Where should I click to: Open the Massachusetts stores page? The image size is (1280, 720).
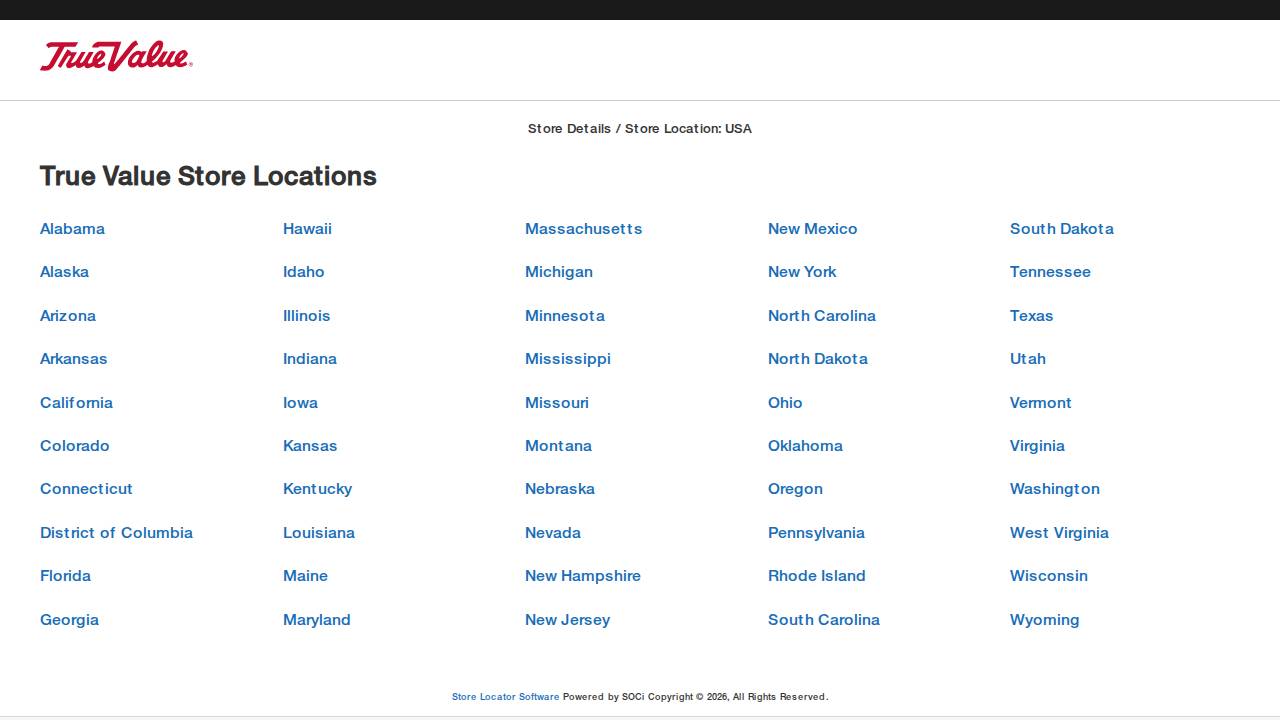tap(583, 228)
